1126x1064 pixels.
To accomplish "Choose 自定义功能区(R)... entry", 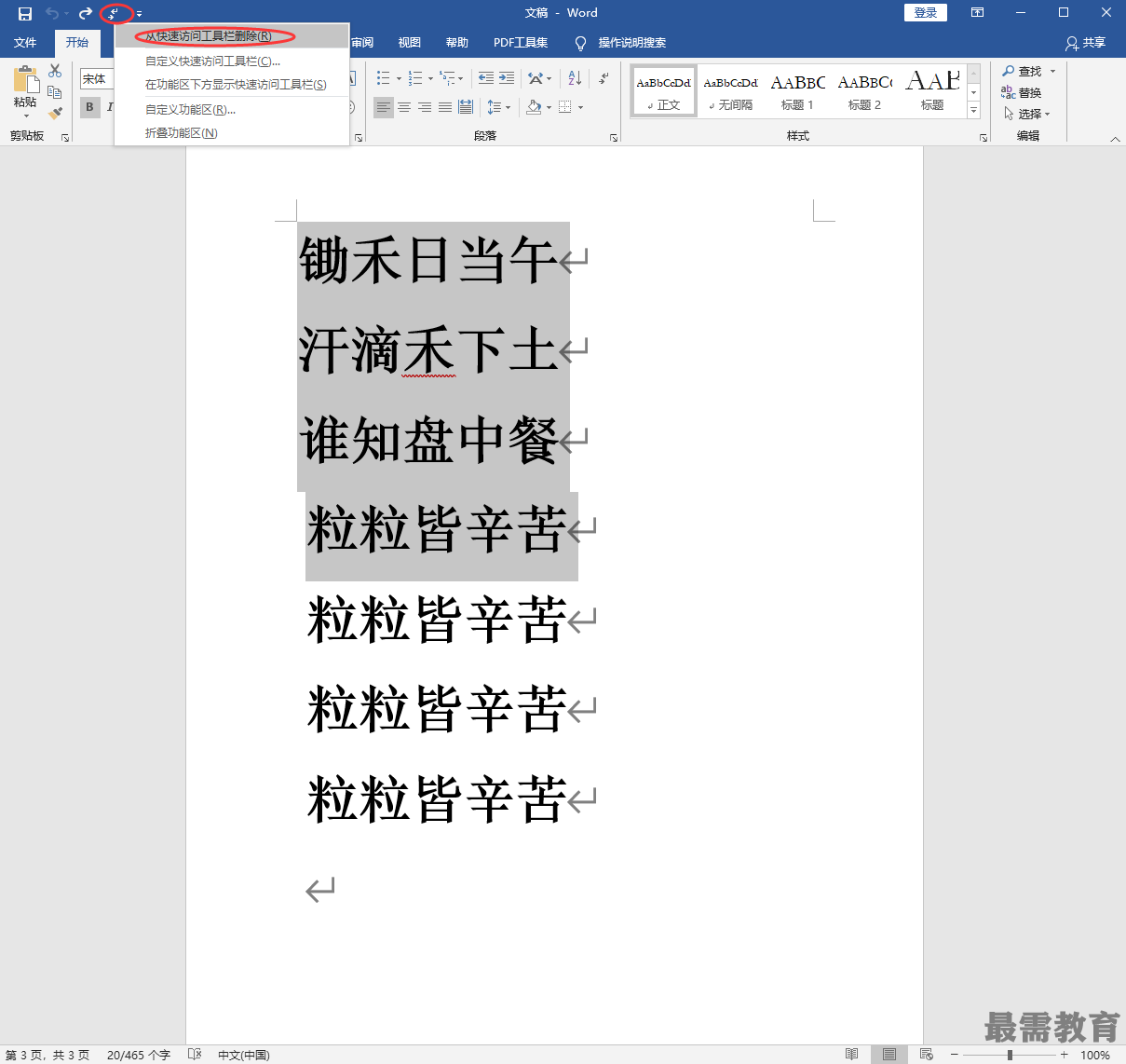I will click(232, 110).
